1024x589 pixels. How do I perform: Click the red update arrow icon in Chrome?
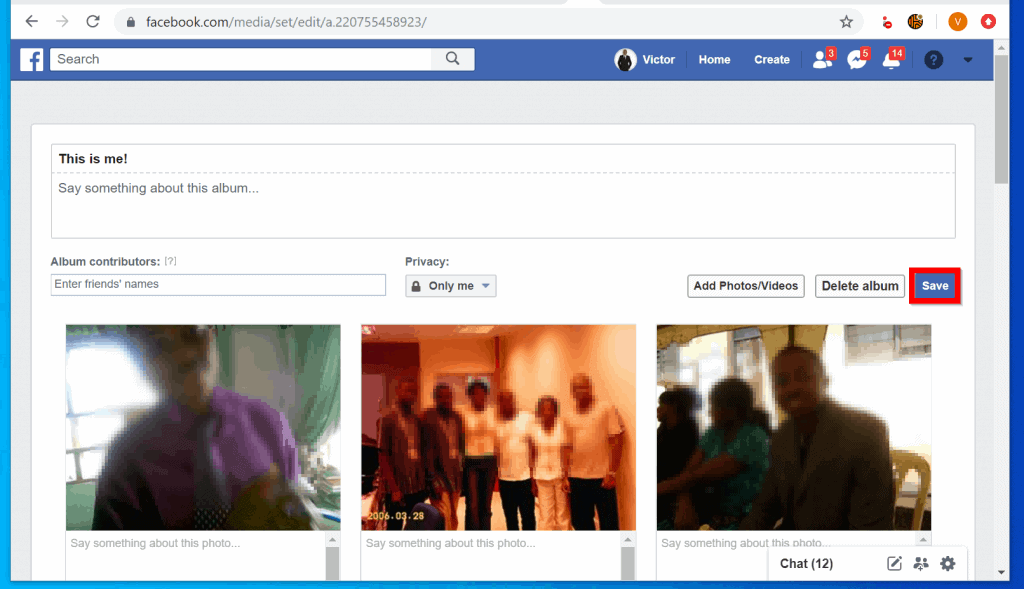pos(988,22)
